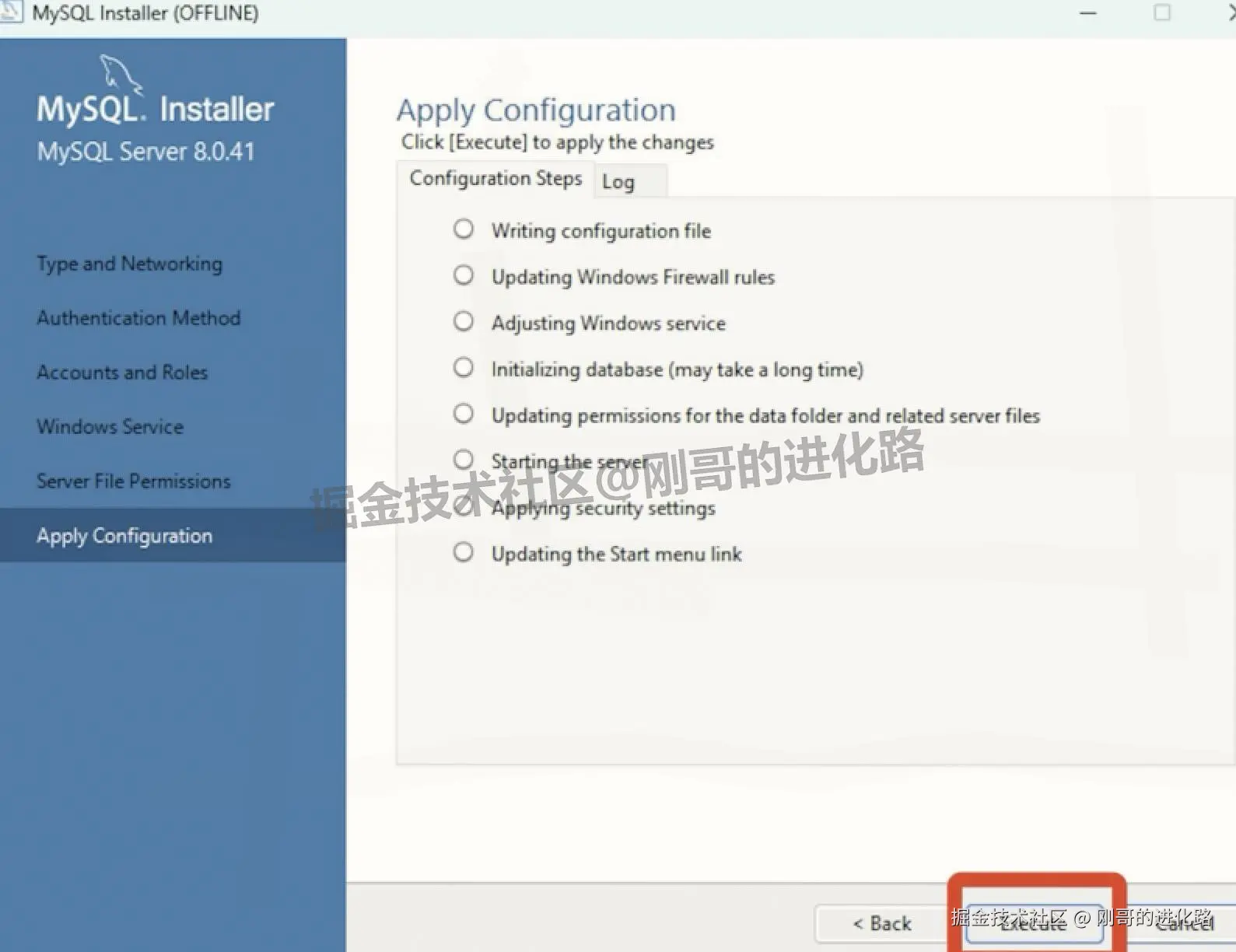Select the Updating the Start menu link indicator
The image size is (1236, 952).
point(464,552)
